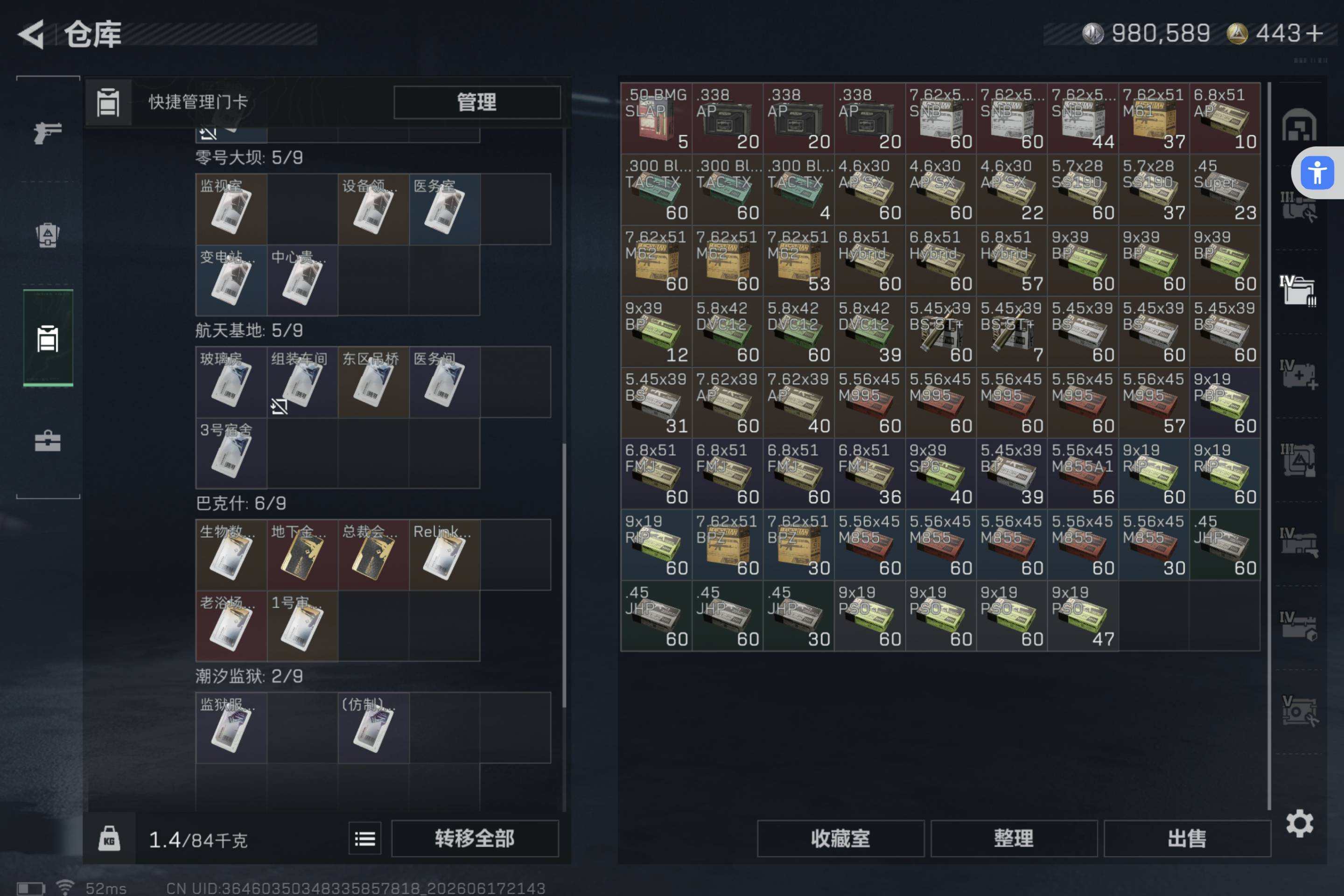Click the add currency plus icon
This screenshot has height=896, width=1344.
point(1314,33)
